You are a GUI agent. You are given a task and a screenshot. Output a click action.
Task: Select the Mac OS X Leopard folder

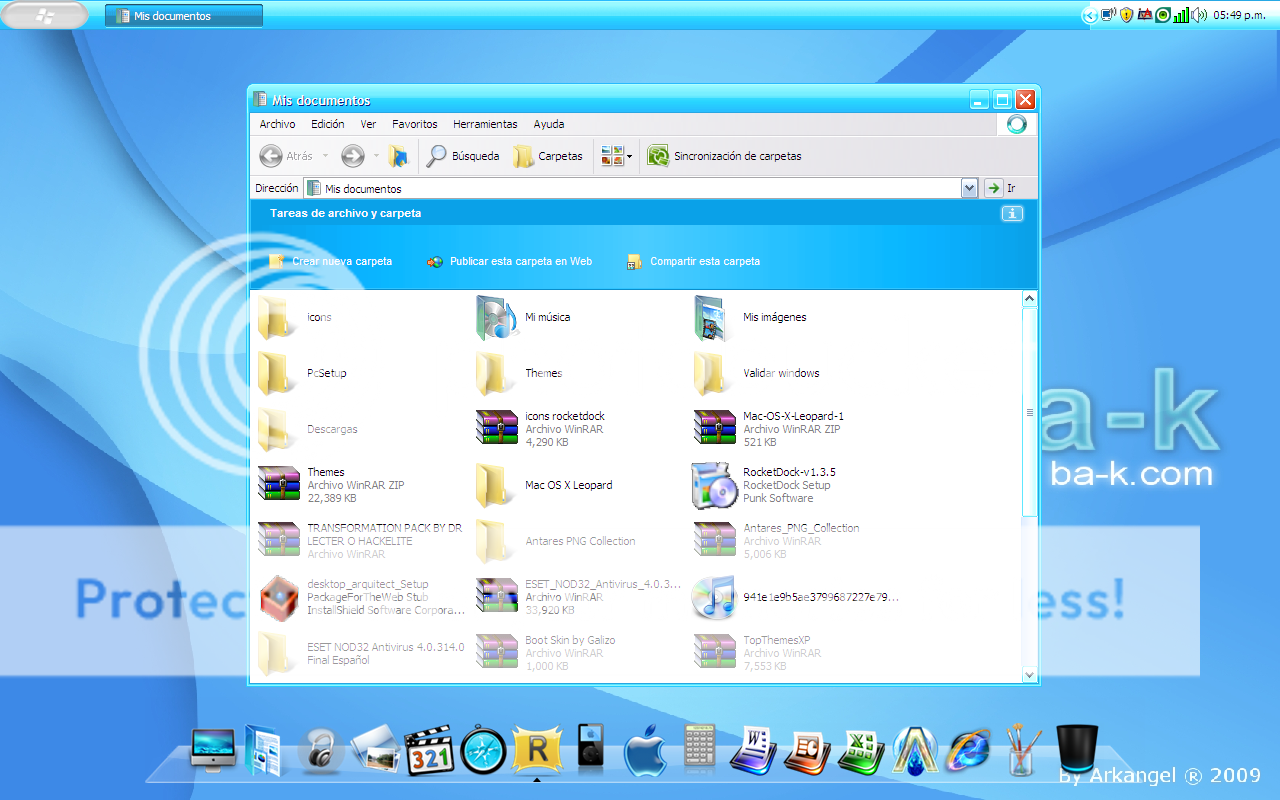click(544, 485)
